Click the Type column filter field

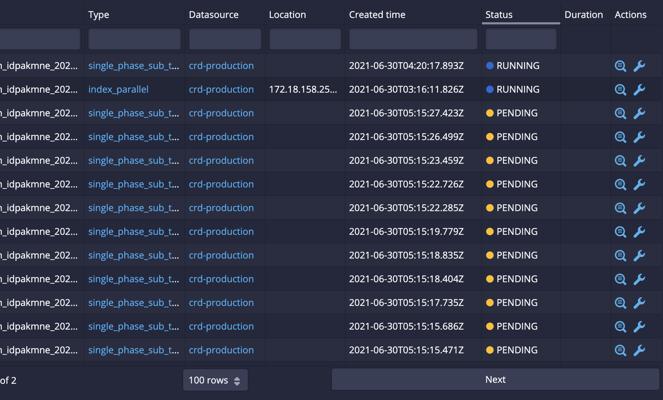coord(134,39)
